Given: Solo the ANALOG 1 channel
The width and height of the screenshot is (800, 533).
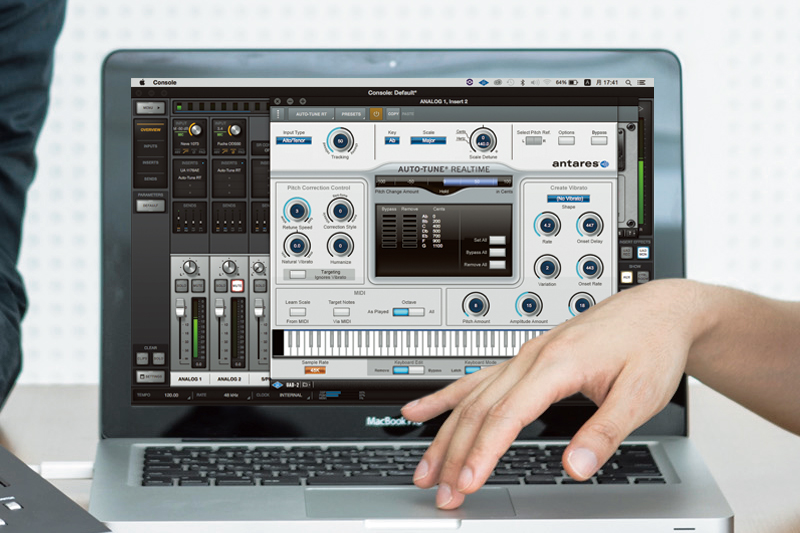Looking at the screenshot, I should pyautogui.click(x=182, y=286).
